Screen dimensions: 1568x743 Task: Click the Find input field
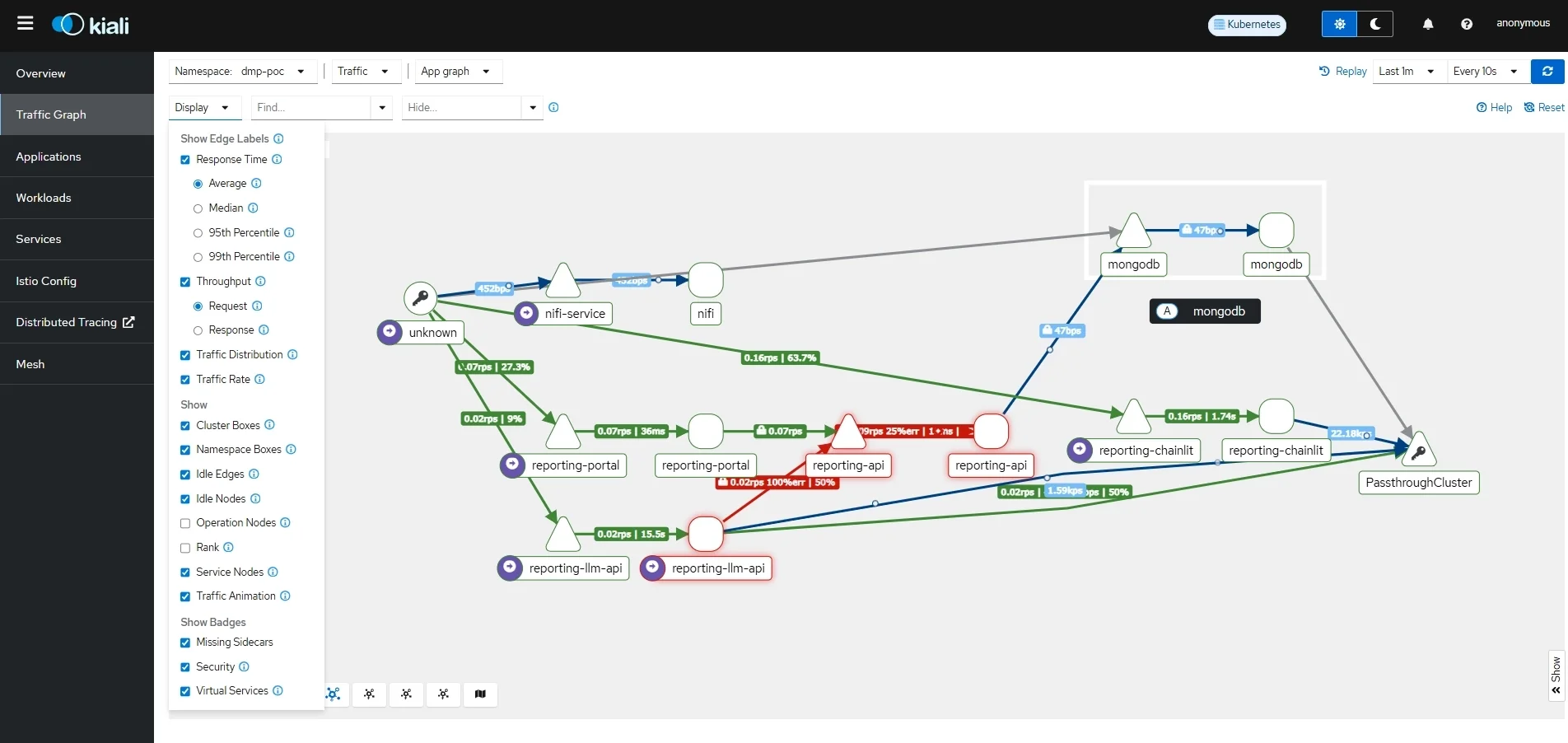(x=311, y=107)
